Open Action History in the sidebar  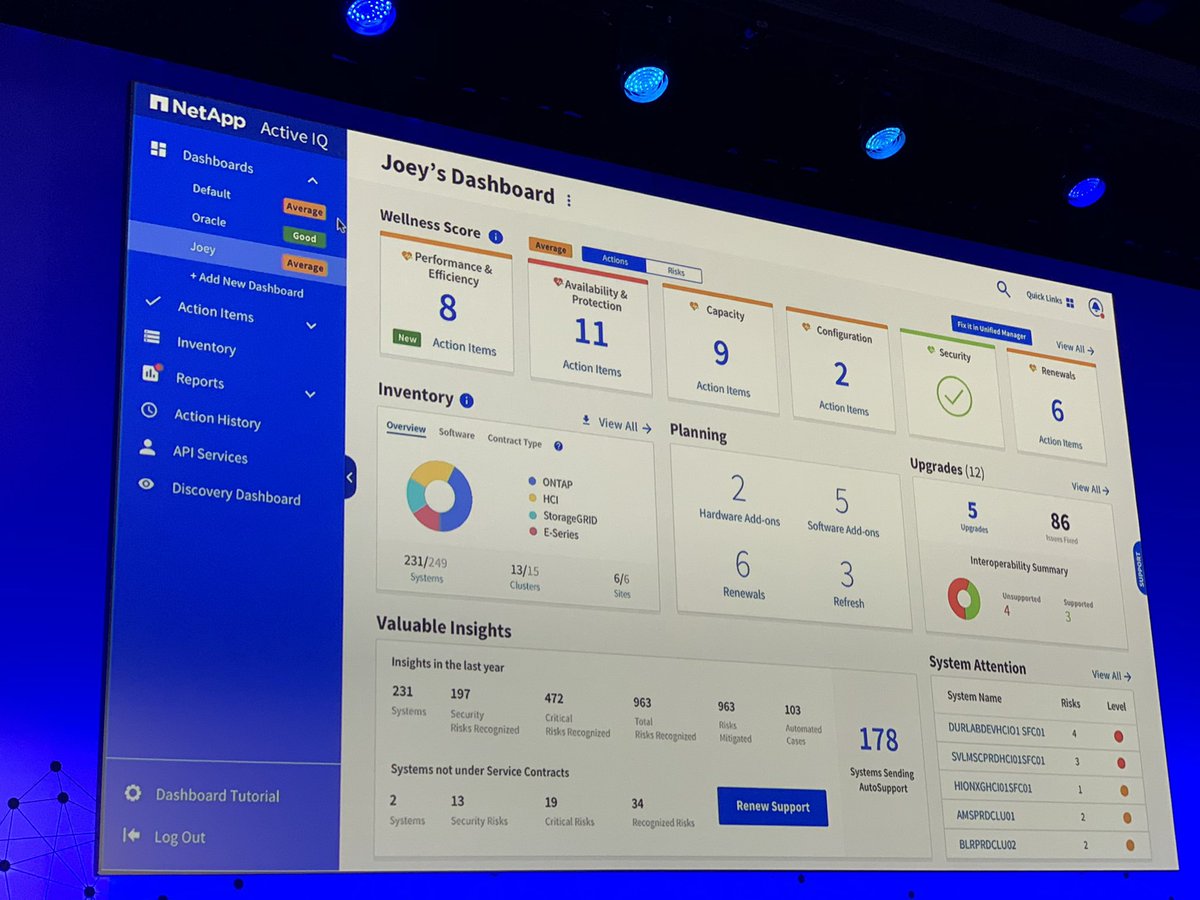coord(217,419)
